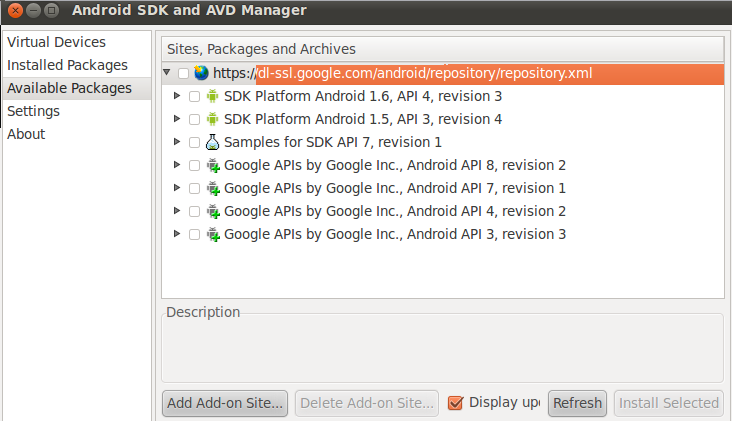Check Google APIs Android API 4 checkbox
The height and width of the screenshot is (421, 732).
[x=194, y=211]
